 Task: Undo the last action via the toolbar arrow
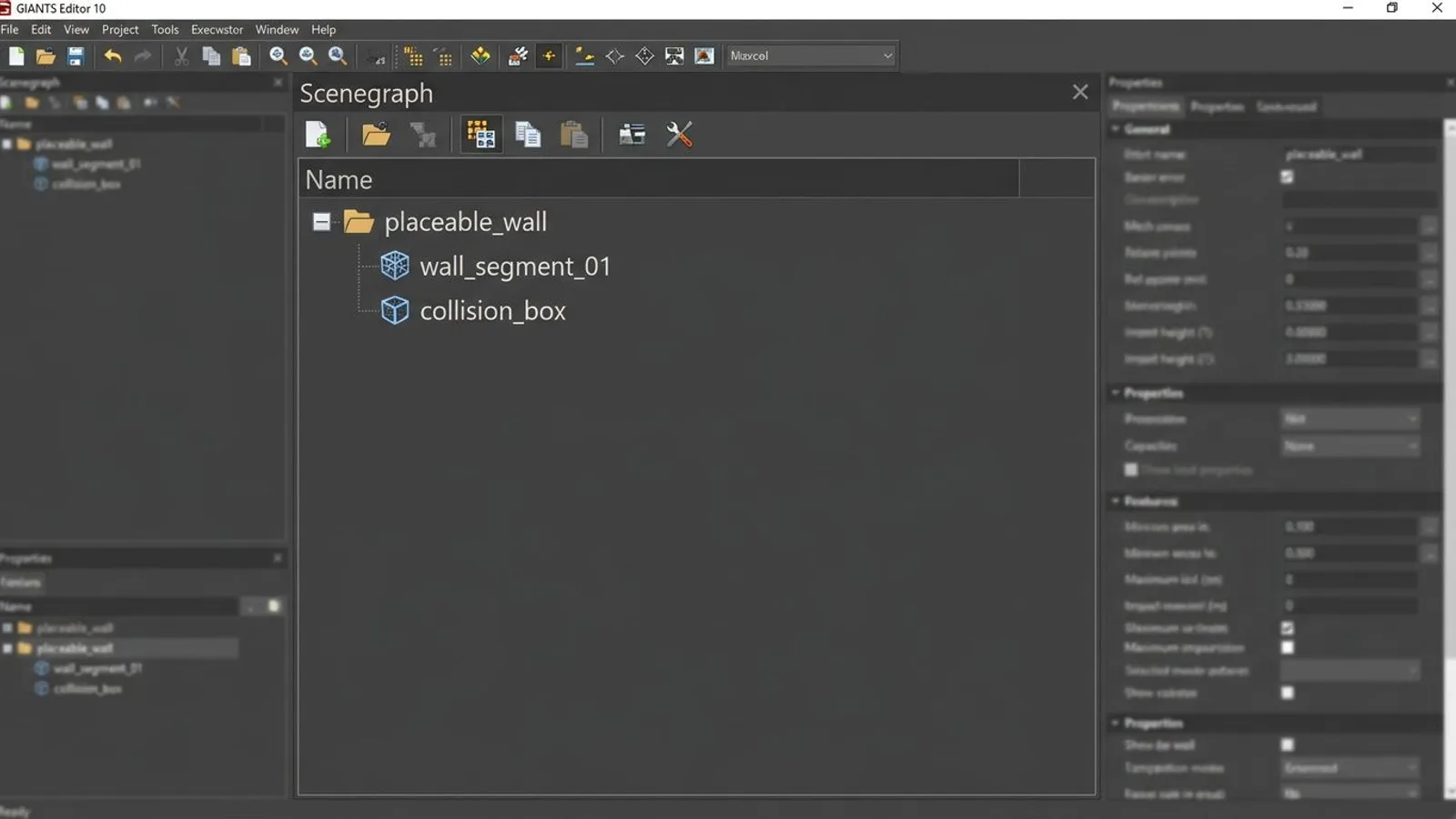pyautogui.click(x=113, y=56)
